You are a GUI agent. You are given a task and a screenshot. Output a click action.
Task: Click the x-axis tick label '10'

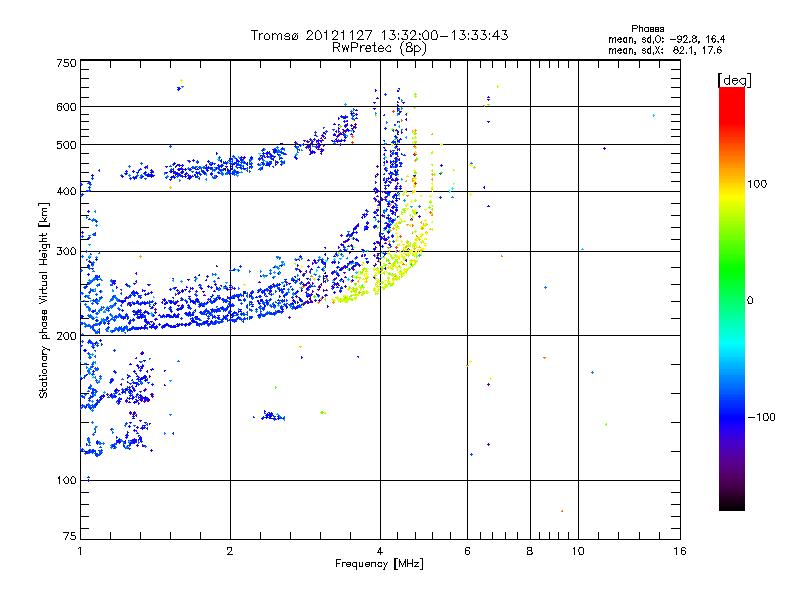[578, 551]
